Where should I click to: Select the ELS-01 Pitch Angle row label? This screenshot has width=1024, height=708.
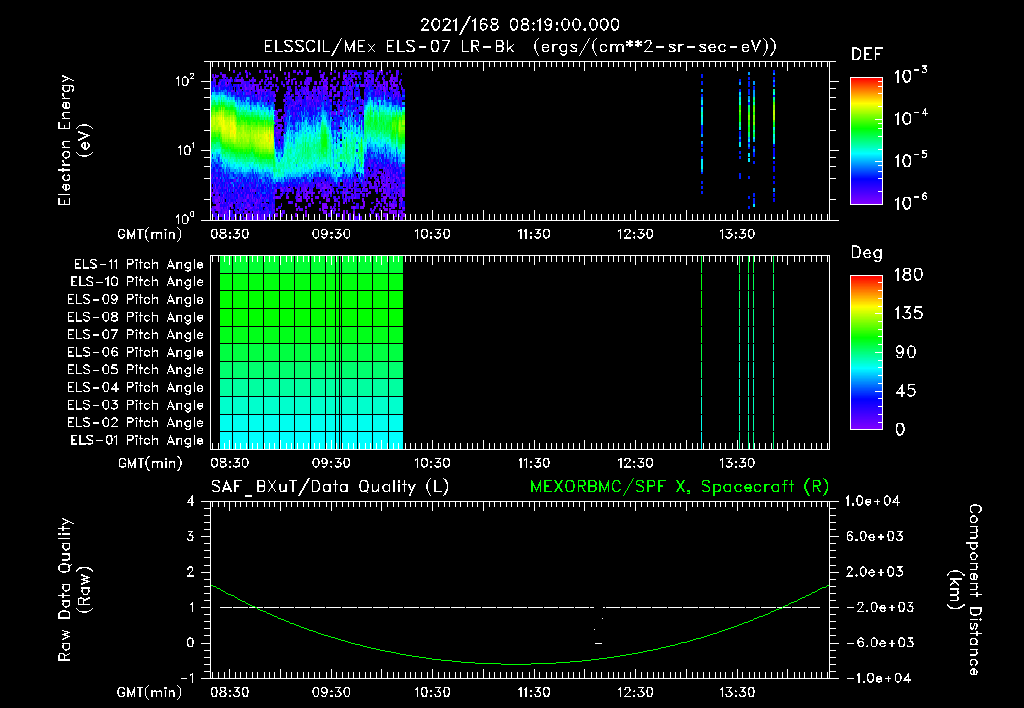click(x=136, y=440)
